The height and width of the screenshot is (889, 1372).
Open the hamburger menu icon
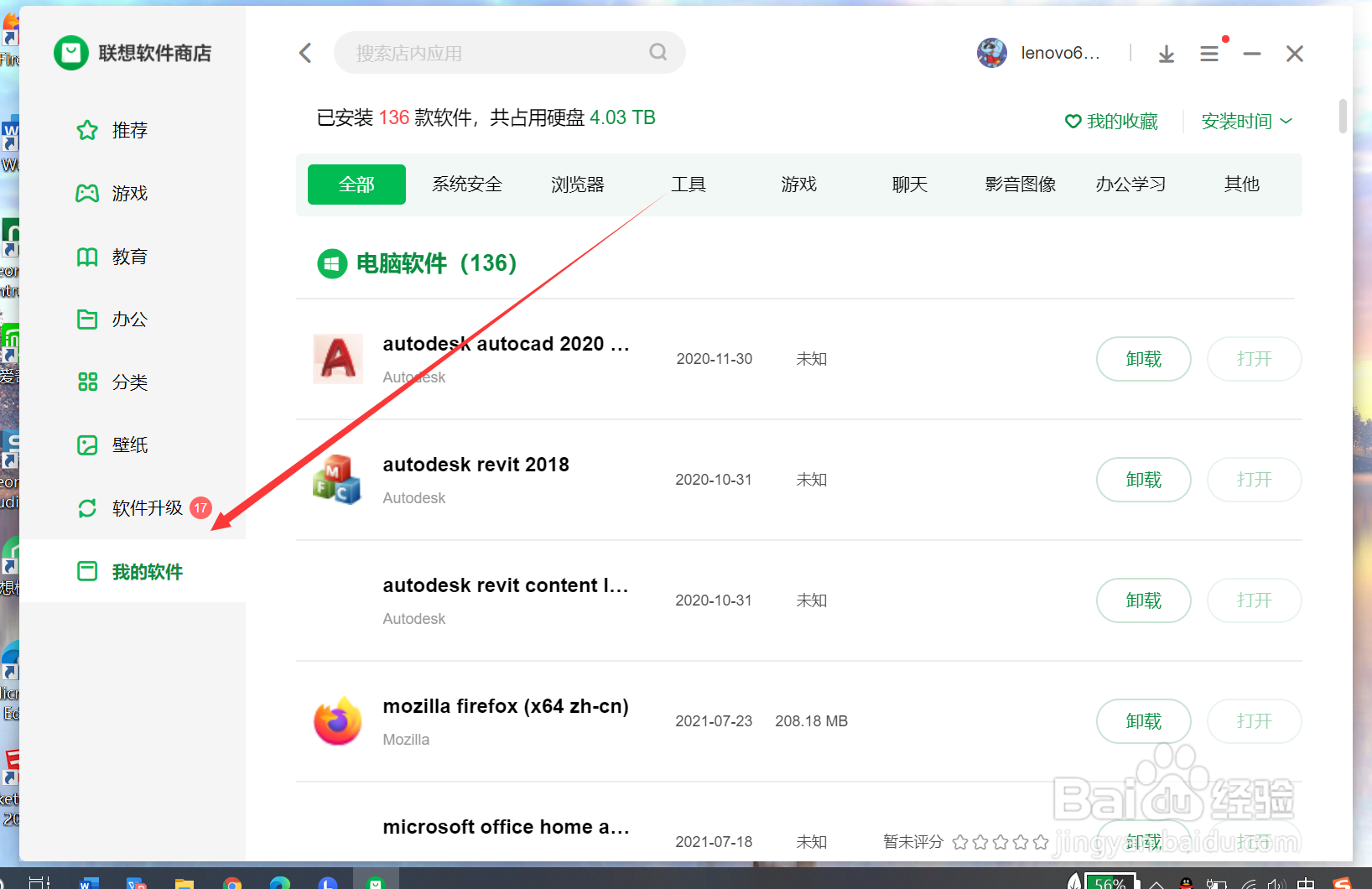1209,54
